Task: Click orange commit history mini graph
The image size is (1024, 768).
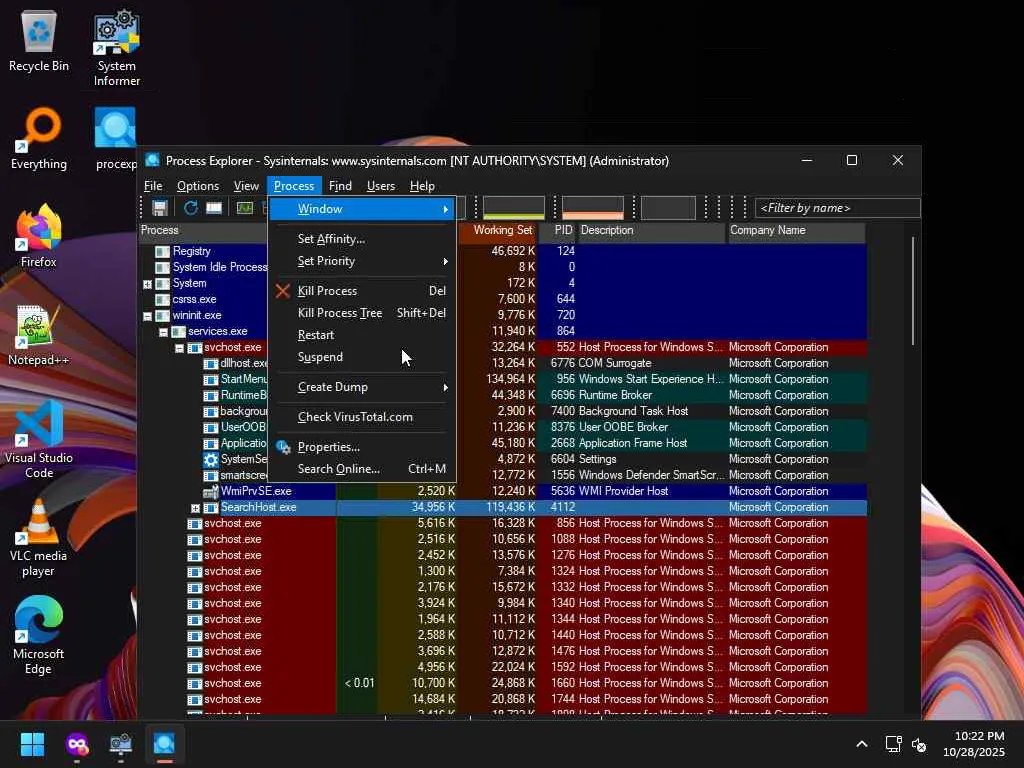Action: (592, 208)
